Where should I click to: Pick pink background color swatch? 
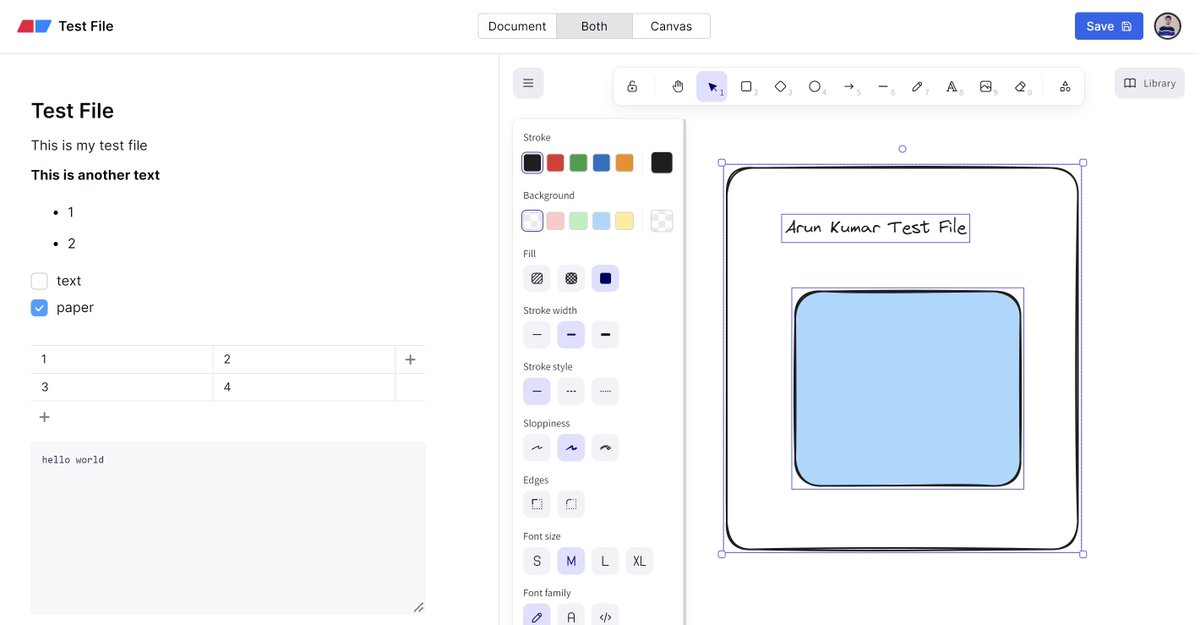click(x=555, y=221)
